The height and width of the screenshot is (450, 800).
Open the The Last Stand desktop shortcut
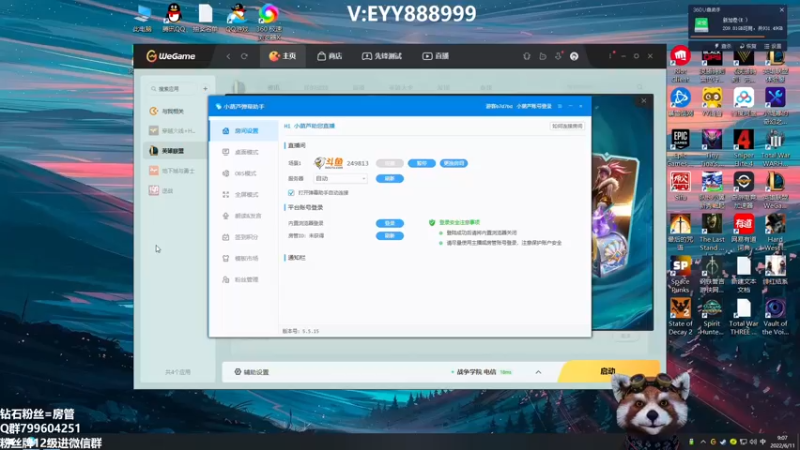[x=712, y=232]
